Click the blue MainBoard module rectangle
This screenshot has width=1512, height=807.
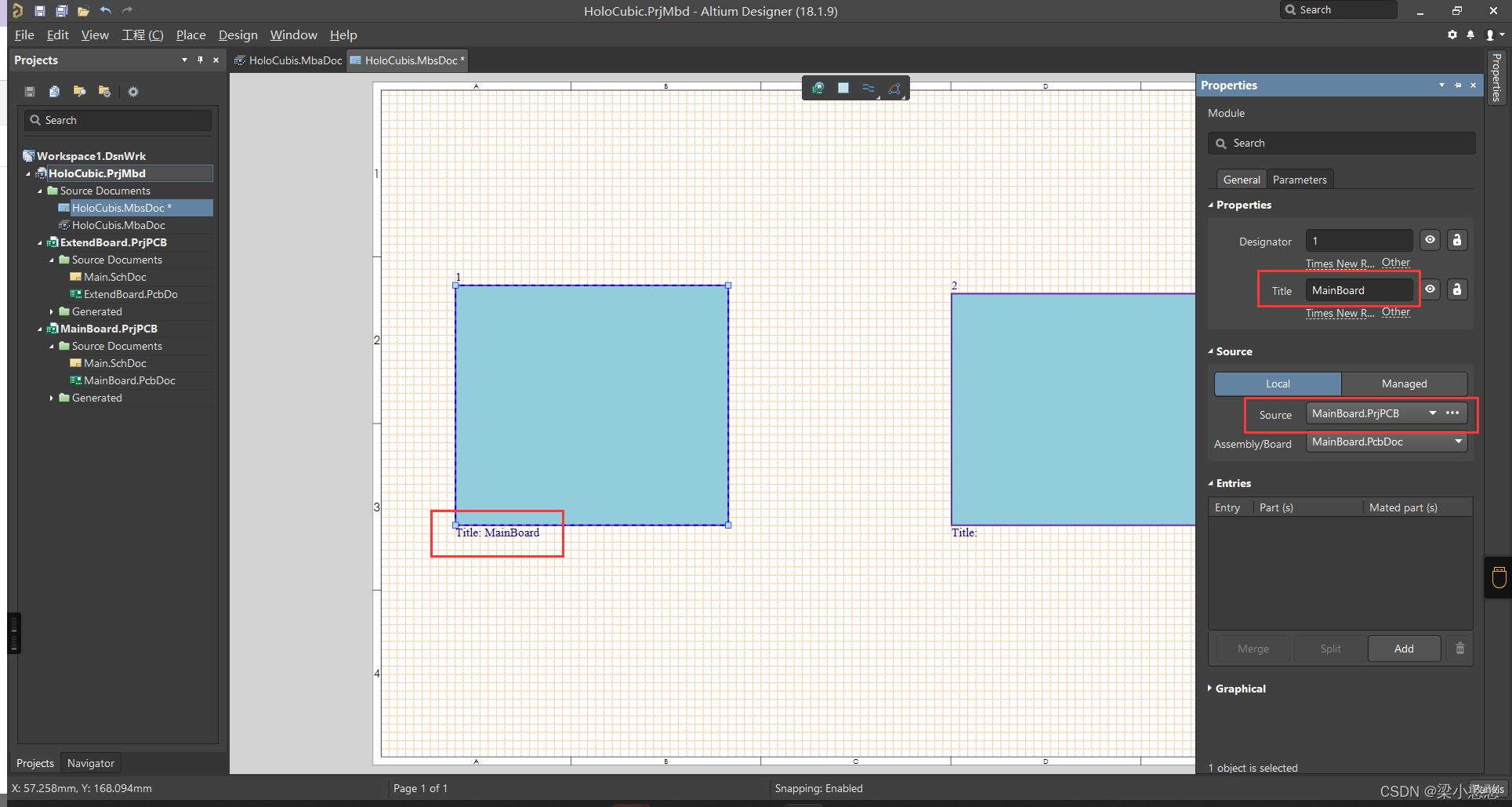[x=591, y=405]
